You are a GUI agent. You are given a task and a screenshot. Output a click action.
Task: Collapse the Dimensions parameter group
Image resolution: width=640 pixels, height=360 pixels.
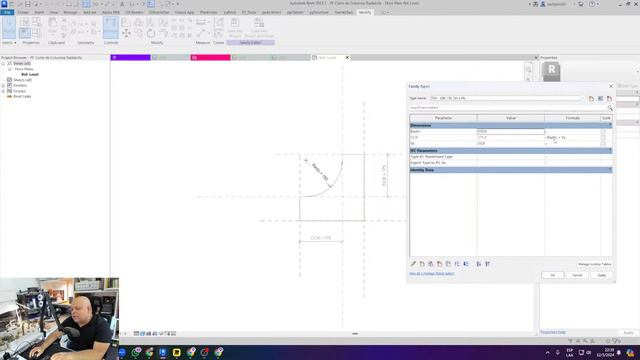point(610,125)
